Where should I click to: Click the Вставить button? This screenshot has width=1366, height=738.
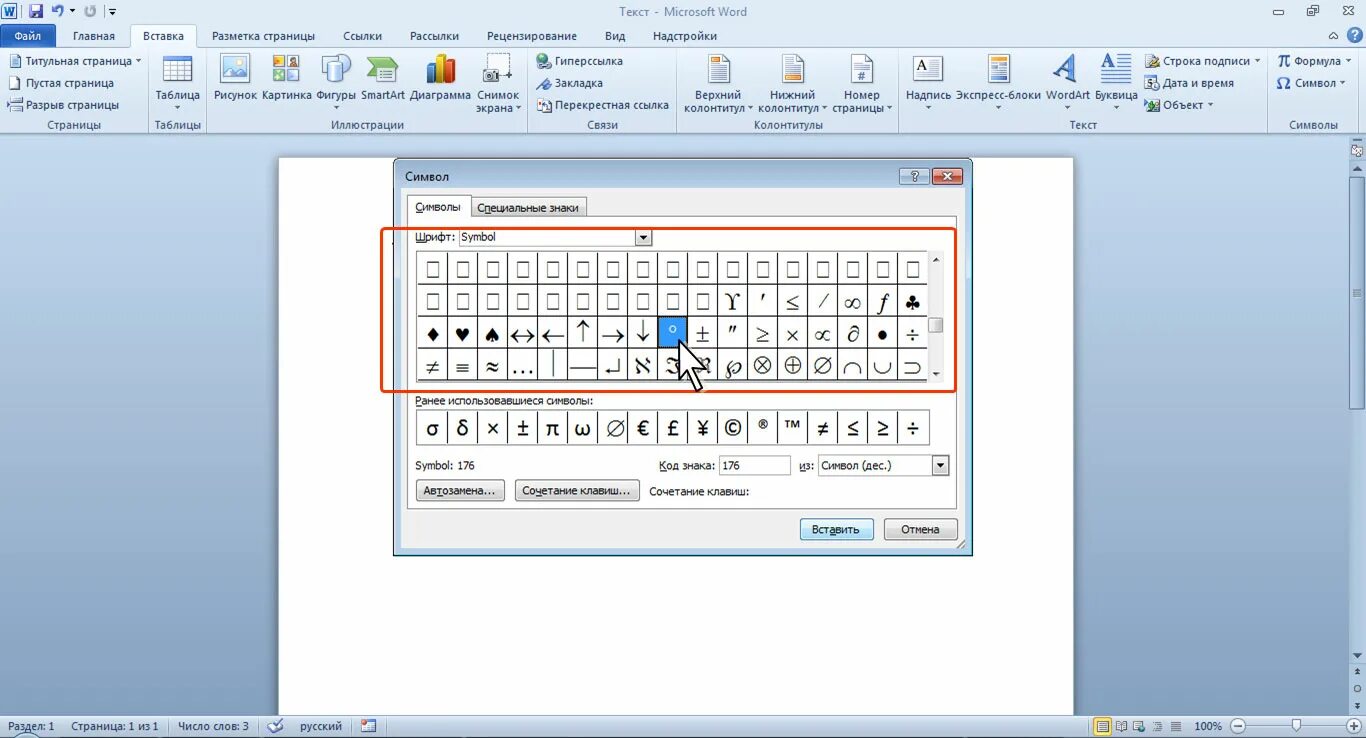tap(836, 529)
